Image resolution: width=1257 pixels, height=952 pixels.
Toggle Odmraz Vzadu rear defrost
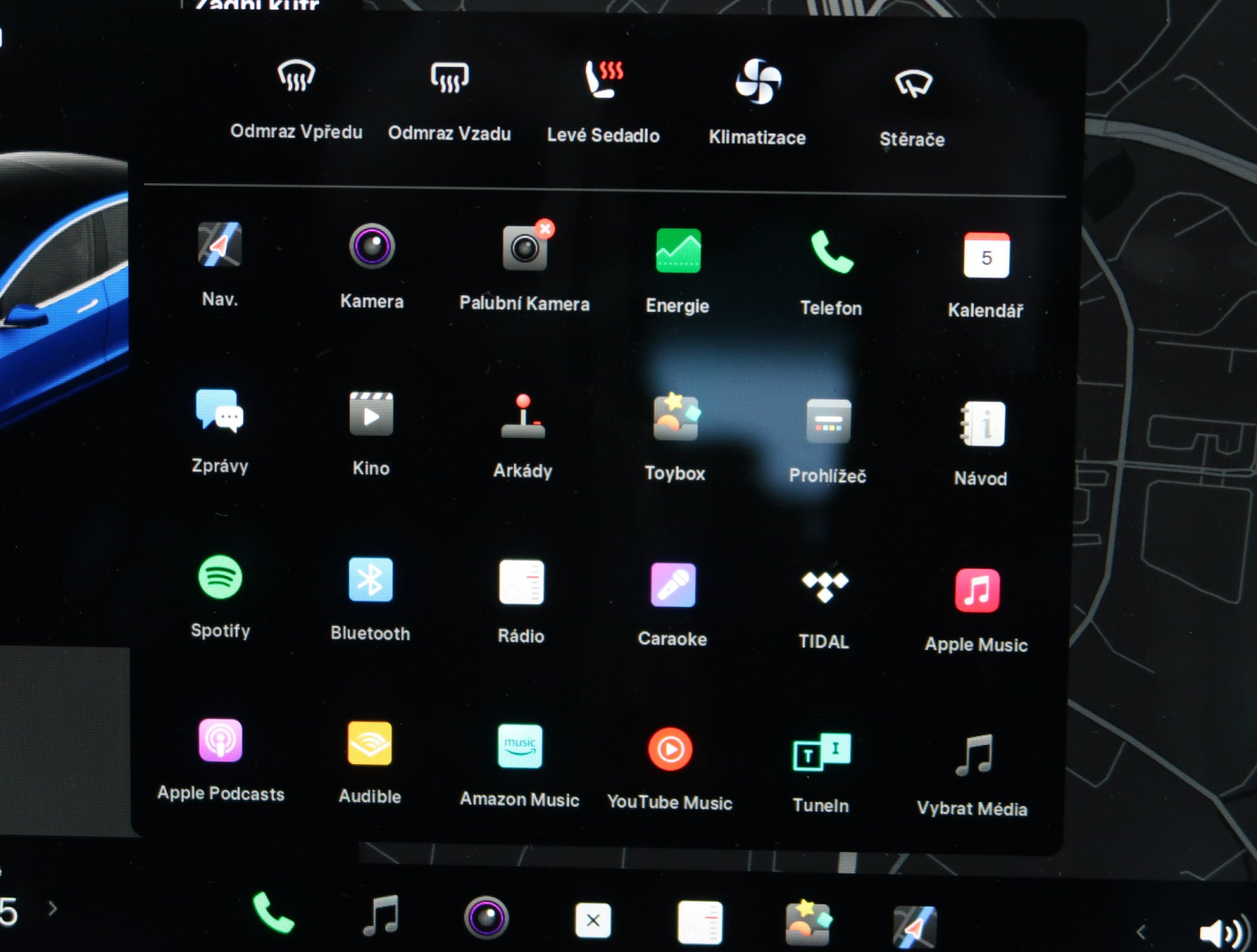coord(449,79)
